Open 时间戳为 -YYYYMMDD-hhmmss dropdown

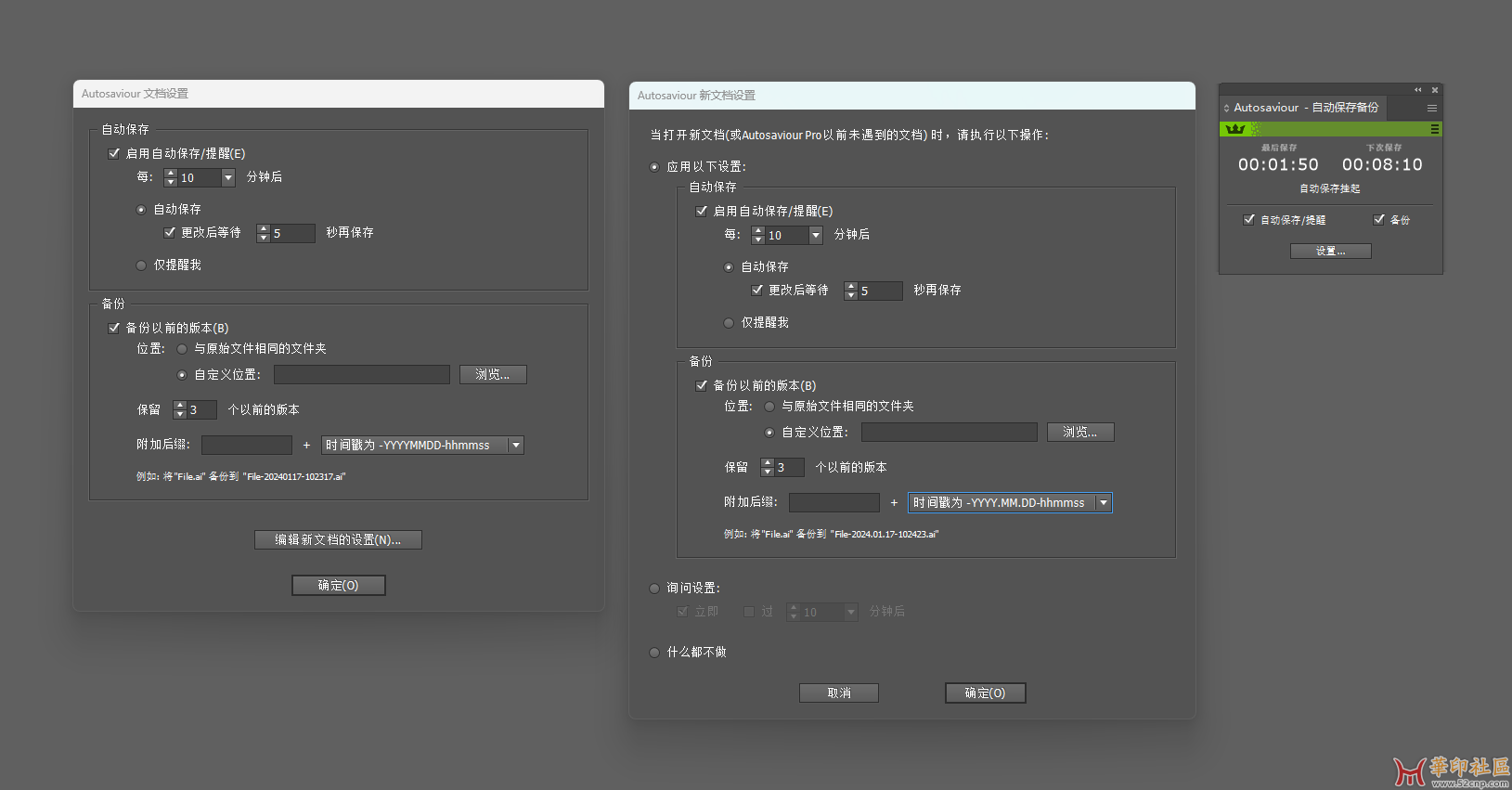423,445
